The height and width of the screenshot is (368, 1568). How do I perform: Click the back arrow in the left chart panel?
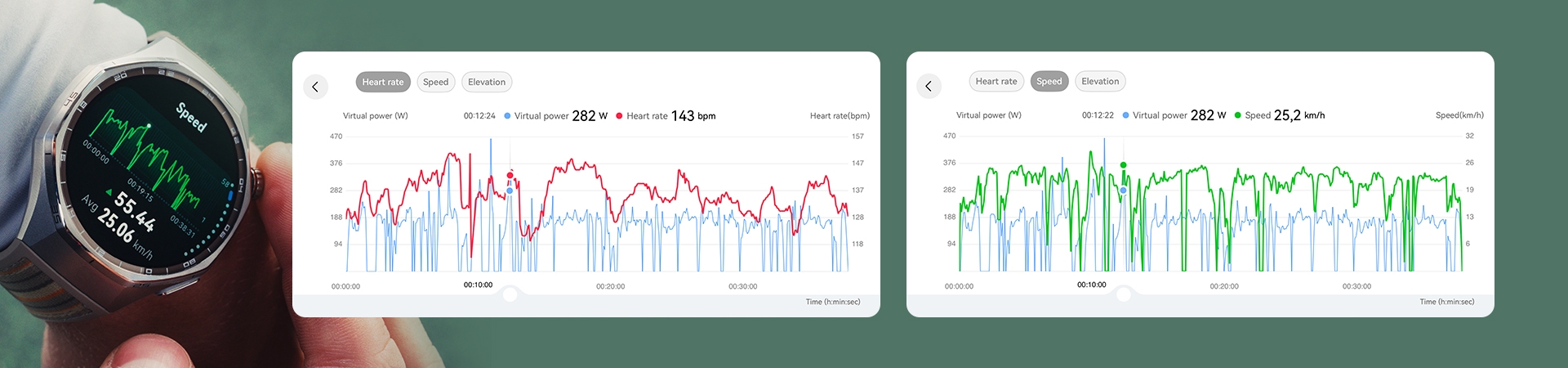coord(315,87)
